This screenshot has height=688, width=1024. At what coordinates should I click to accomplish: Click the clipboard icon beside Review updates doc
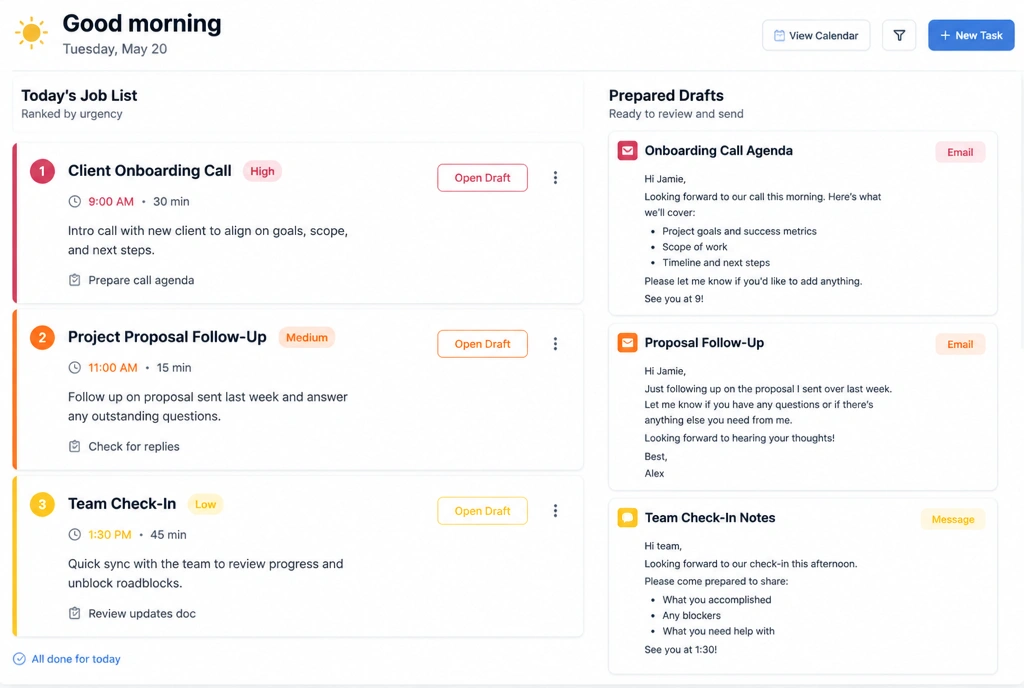pos(74,614)
